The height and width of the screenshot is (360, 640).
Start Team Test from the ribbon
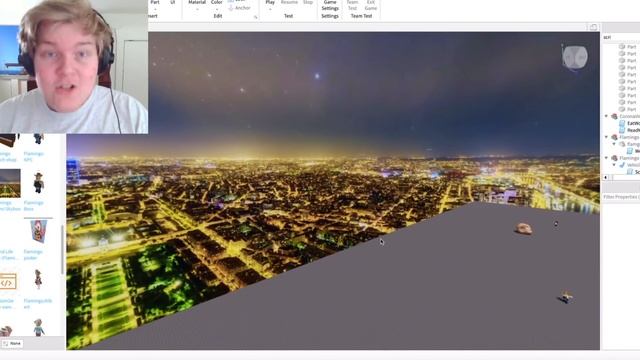click(352, 5)
